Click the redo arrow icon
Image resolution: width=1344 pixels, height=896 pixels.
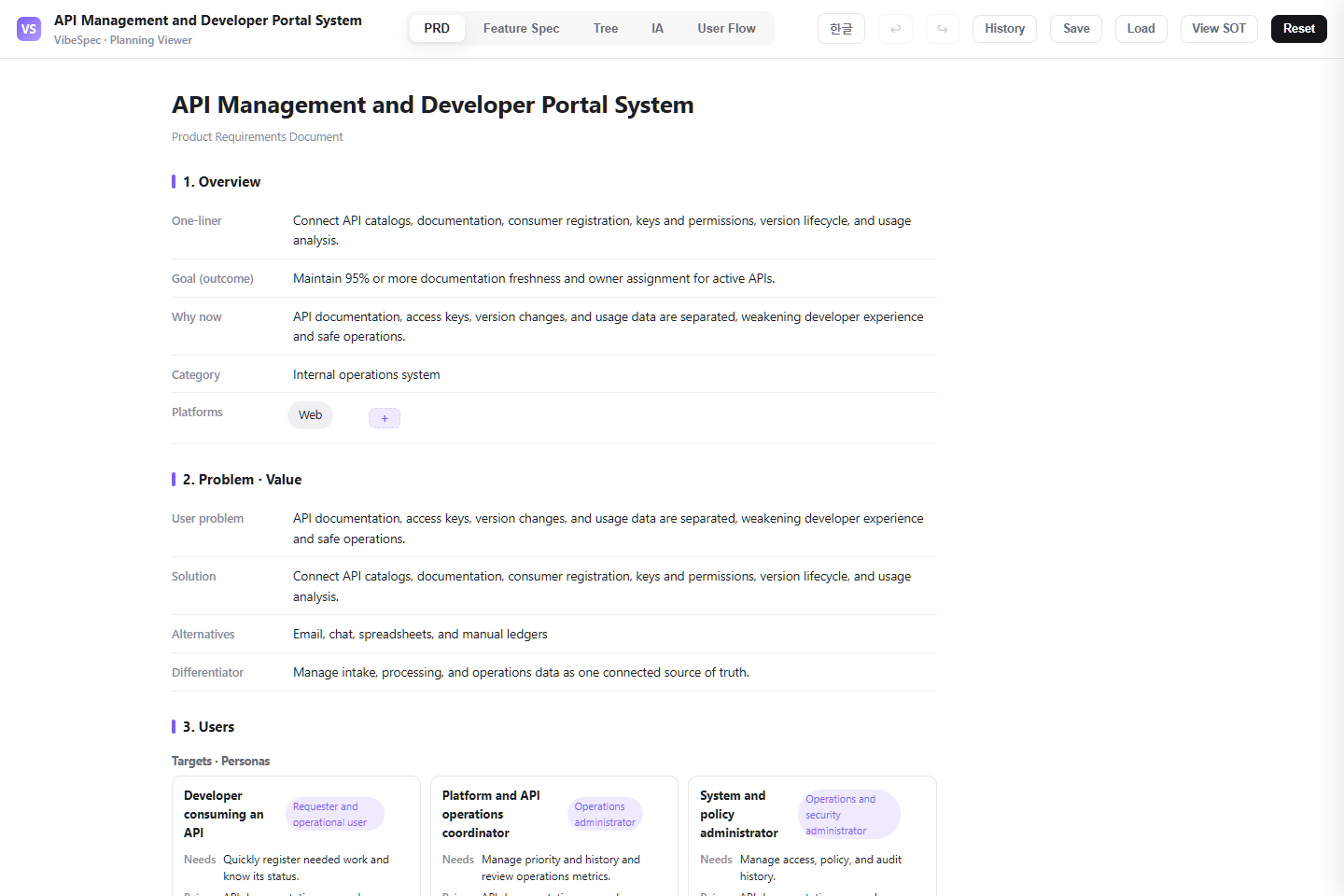tap(943, 29)
